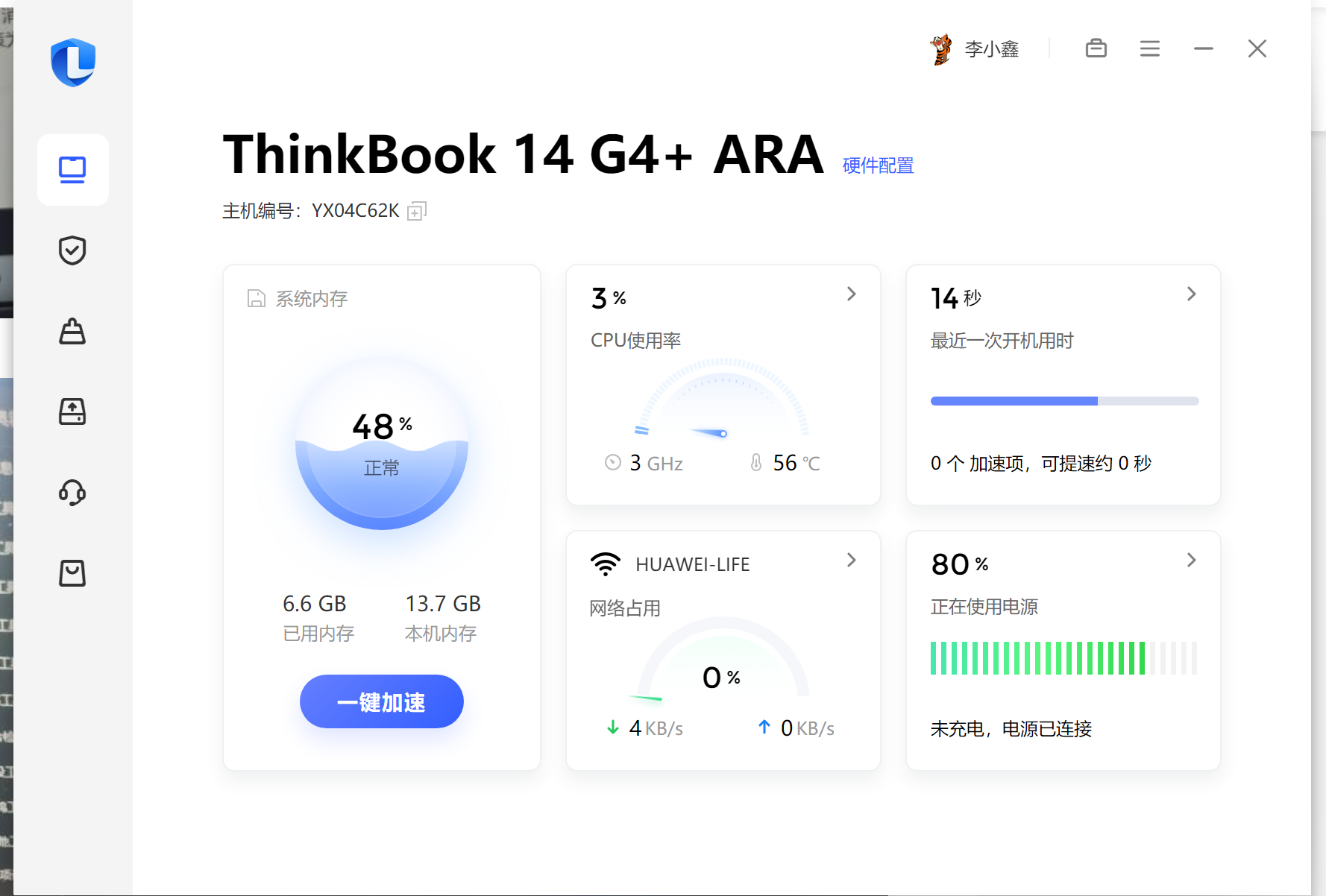Click the tiger user avatar
1326x896 pixels.
click(941, 49)
